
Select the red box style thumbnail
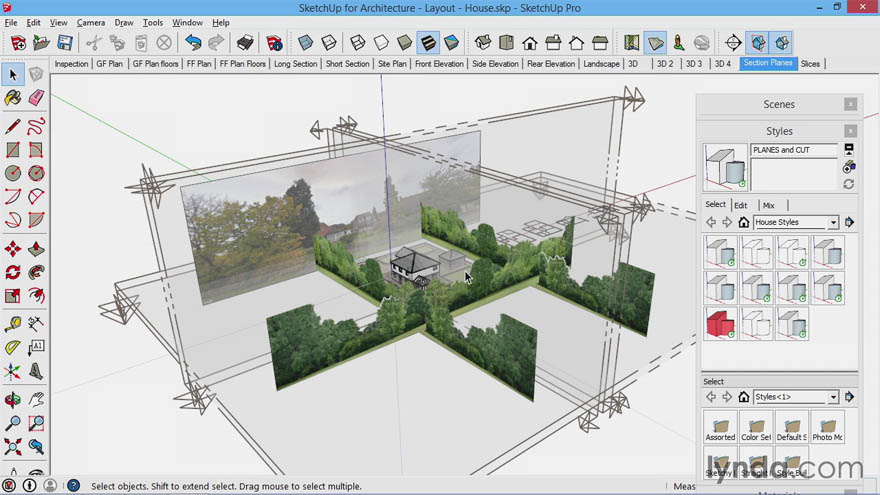point(721,324)
